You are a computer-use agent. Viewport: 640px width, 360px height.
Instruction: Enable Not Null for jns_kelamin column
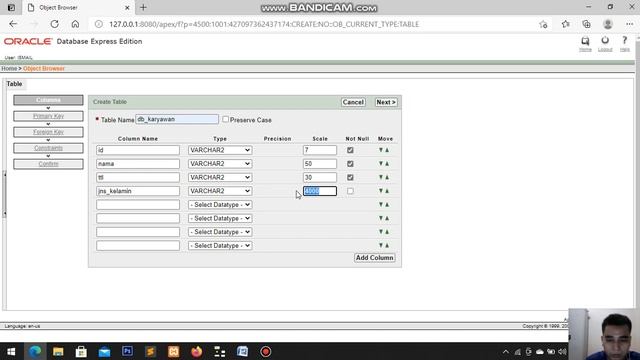point(350,191)
